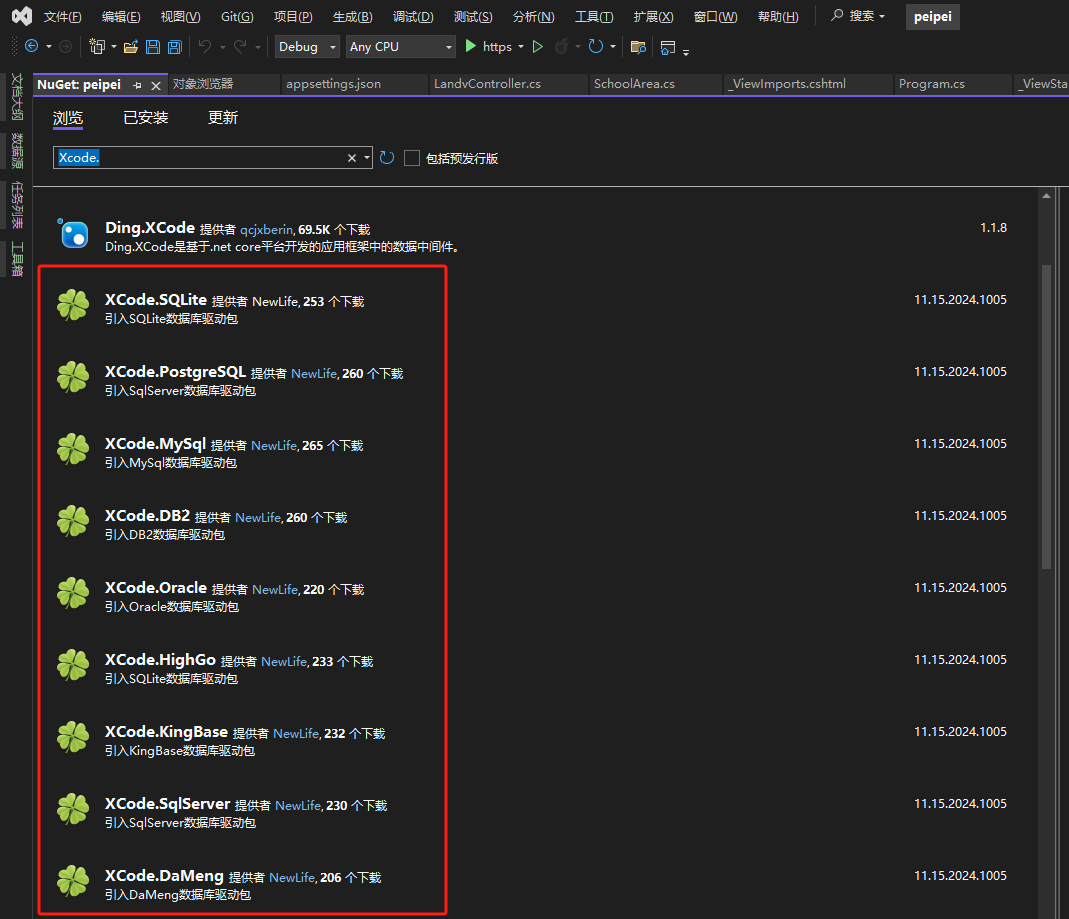1069x919 pixels.
Task: Open the Git(G) menu
Action: coord(237,16)
